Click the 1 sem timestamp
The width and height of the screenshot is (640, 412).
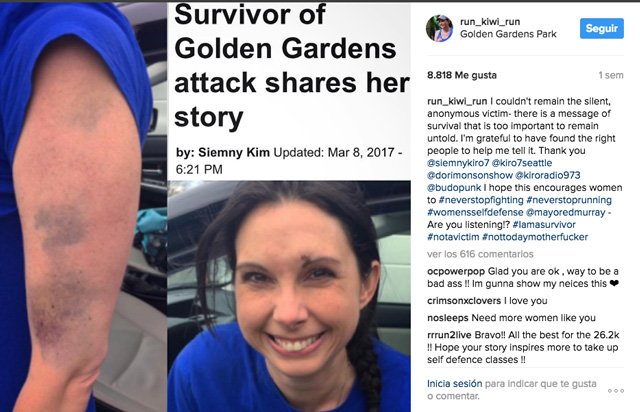click(x=611, y=75)
